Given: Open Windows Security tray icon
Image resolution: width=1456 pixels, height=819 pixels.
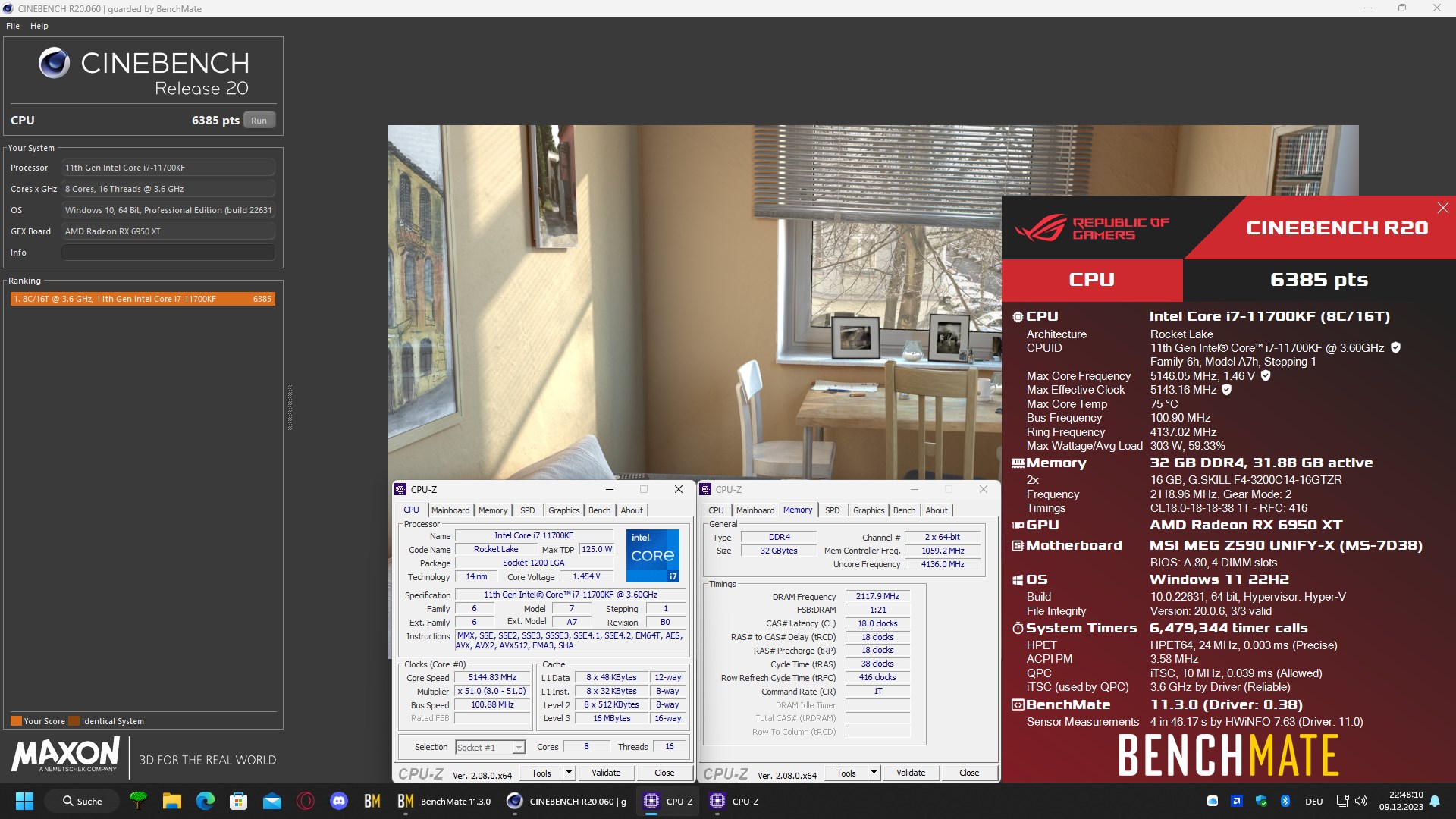Looking at the screenshot, I should 1261,801.
